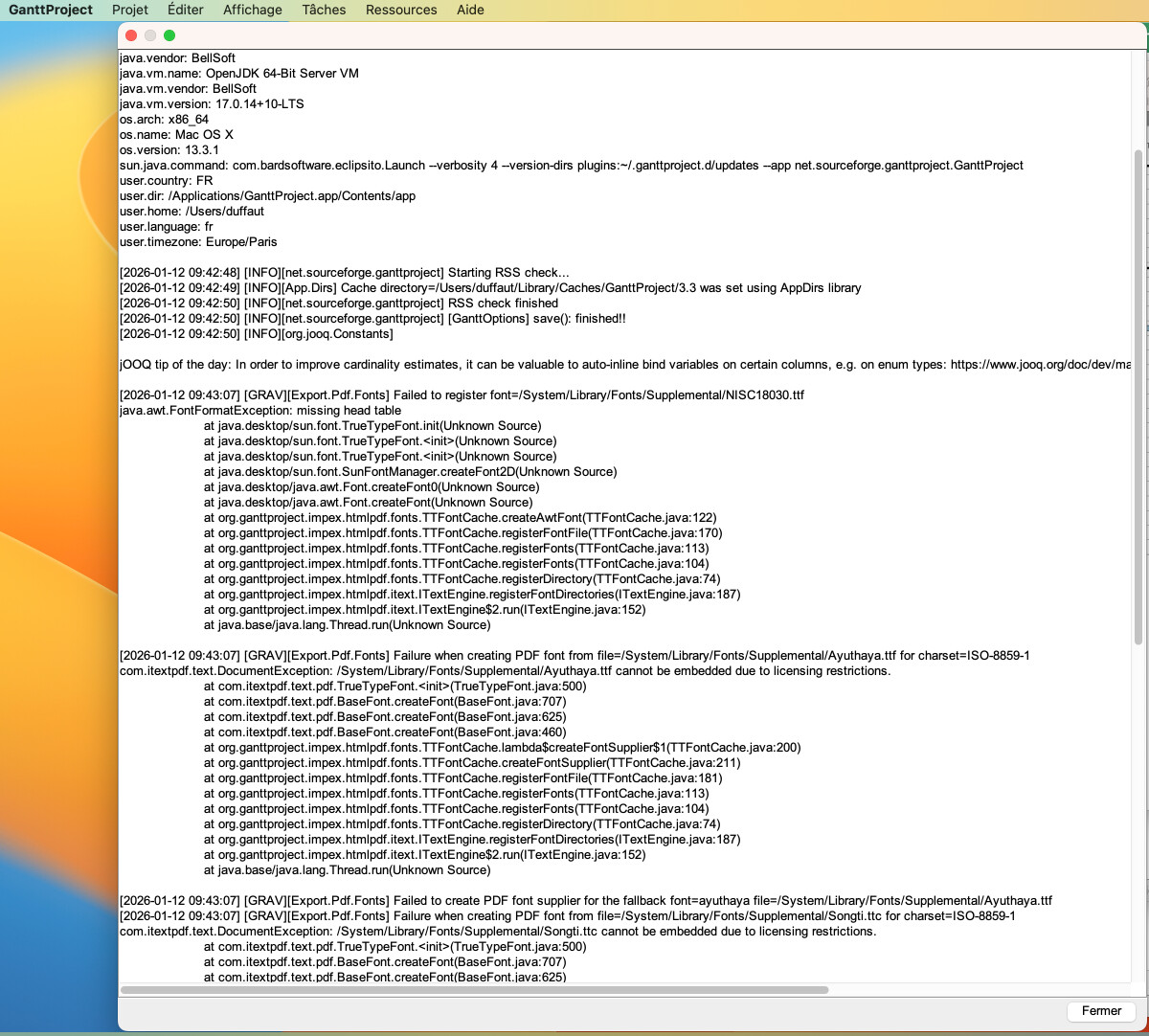Image resolution: width=1149 pixels, height=1036 pixels.
Task: Open the Projet menu
Action: click(x=130, y=10)
